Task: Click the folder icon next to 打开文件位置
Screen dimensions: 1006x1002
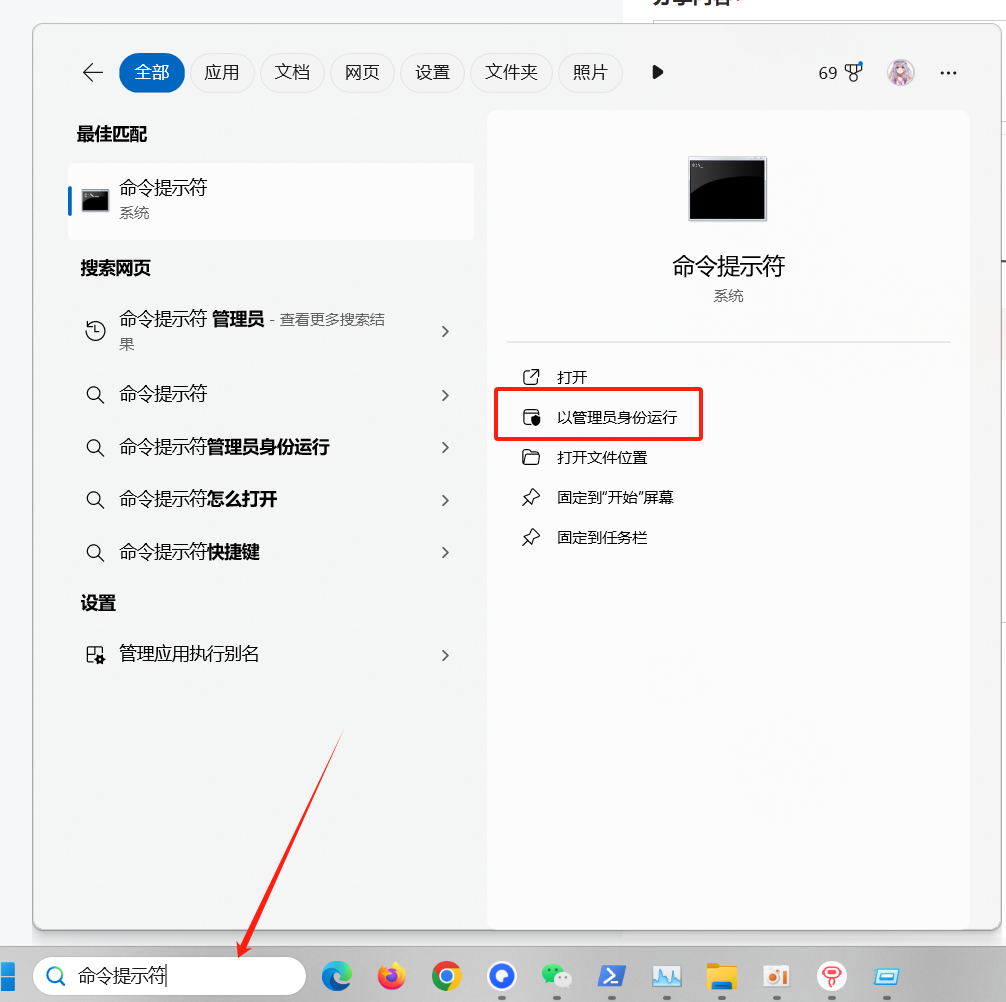Action: pyautogui.click(x=531, y=457)
